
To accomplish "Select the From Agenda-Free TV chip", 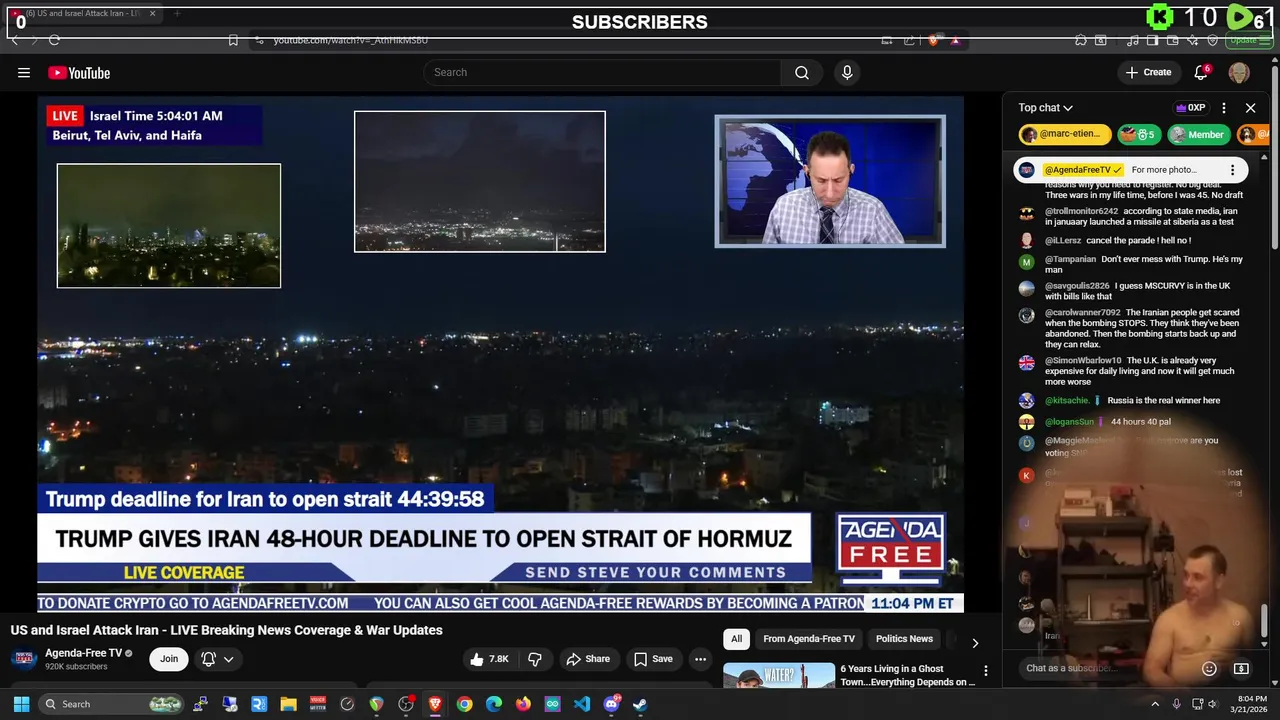I will click(809, 639).
